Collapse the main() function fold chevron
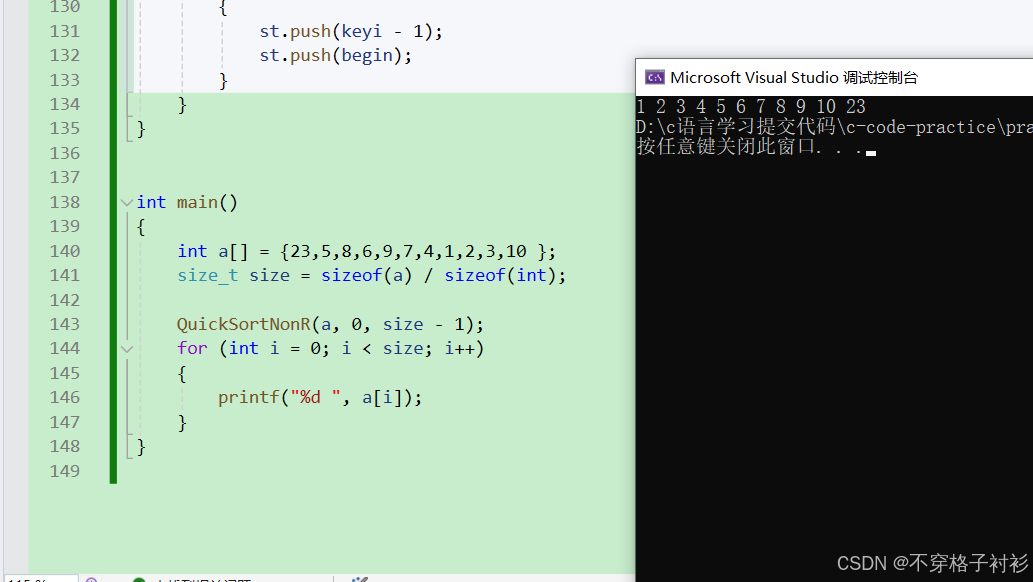Image resolution: width=1033 pixels, height=582 pixels. click(x=127, y=203)
